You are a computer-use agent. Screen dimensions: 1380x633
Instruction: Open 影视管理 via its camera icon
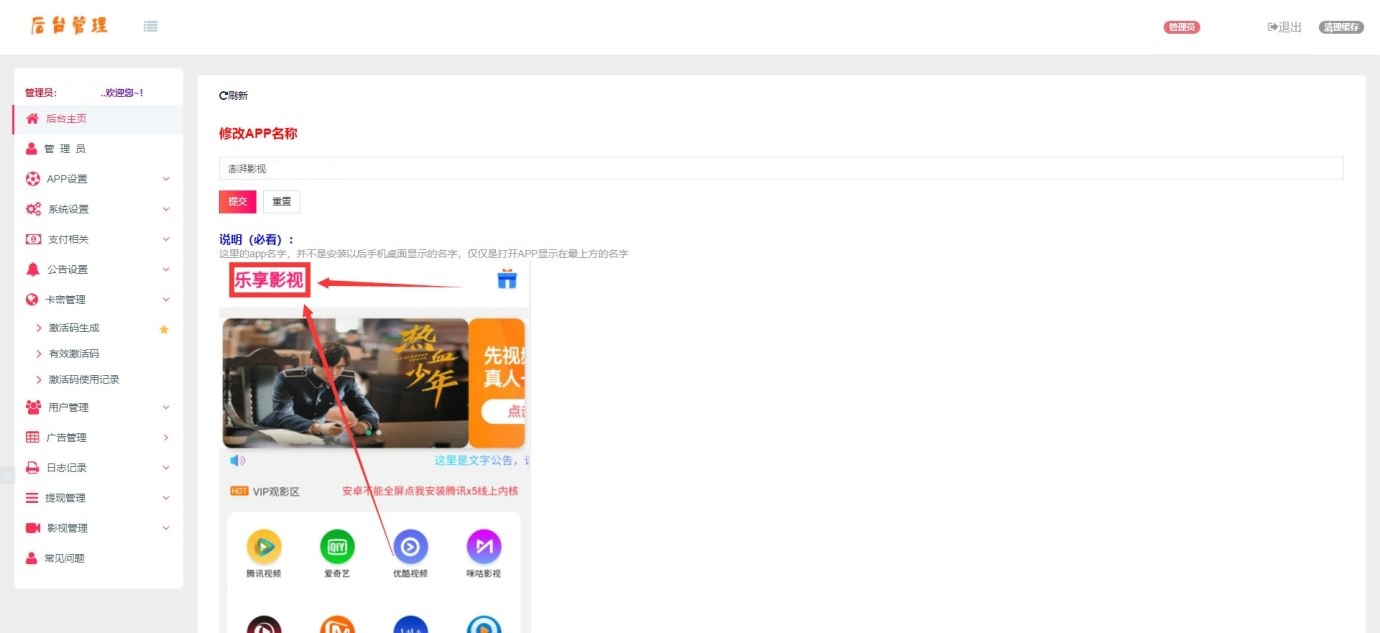33,528
